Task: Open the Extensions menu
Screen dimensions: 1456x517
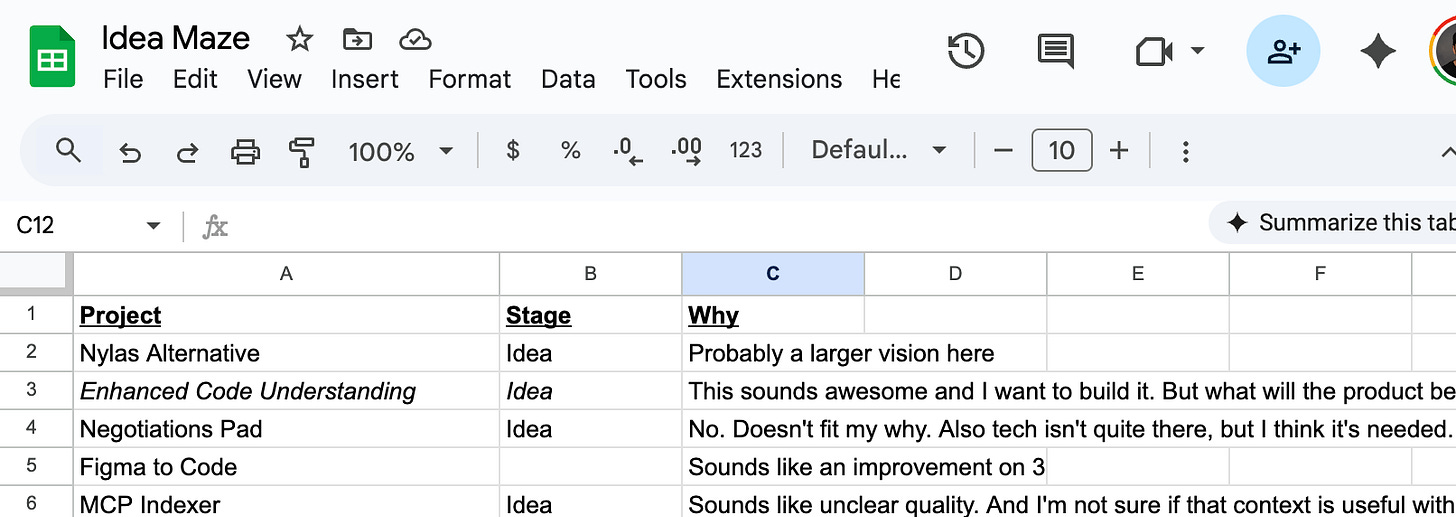Action: (779, 79)
